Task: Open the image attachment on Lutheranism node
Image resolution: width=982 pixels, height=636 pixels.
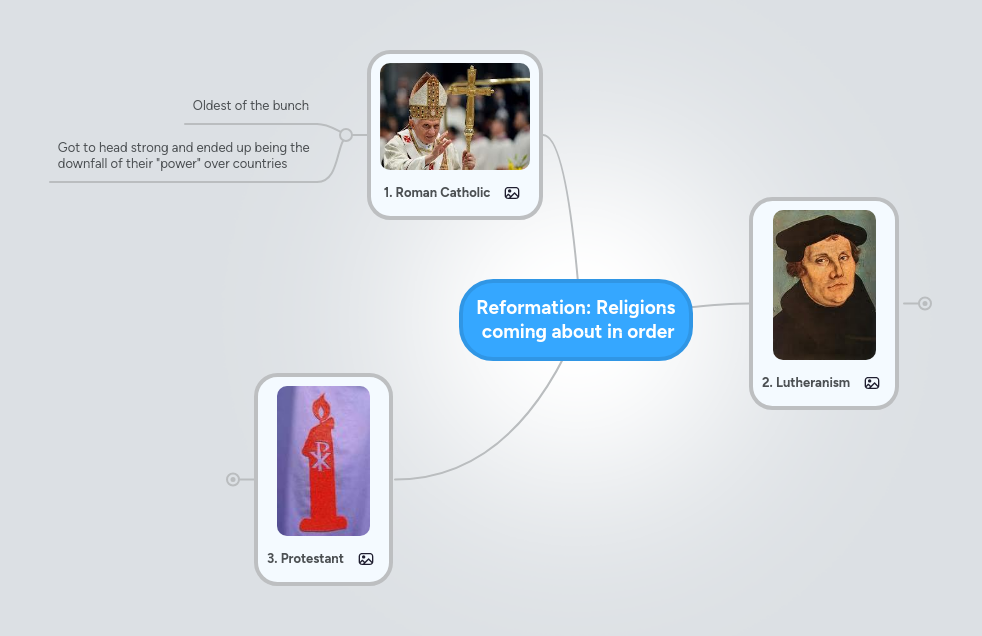Action: click(x=871, y=383)
